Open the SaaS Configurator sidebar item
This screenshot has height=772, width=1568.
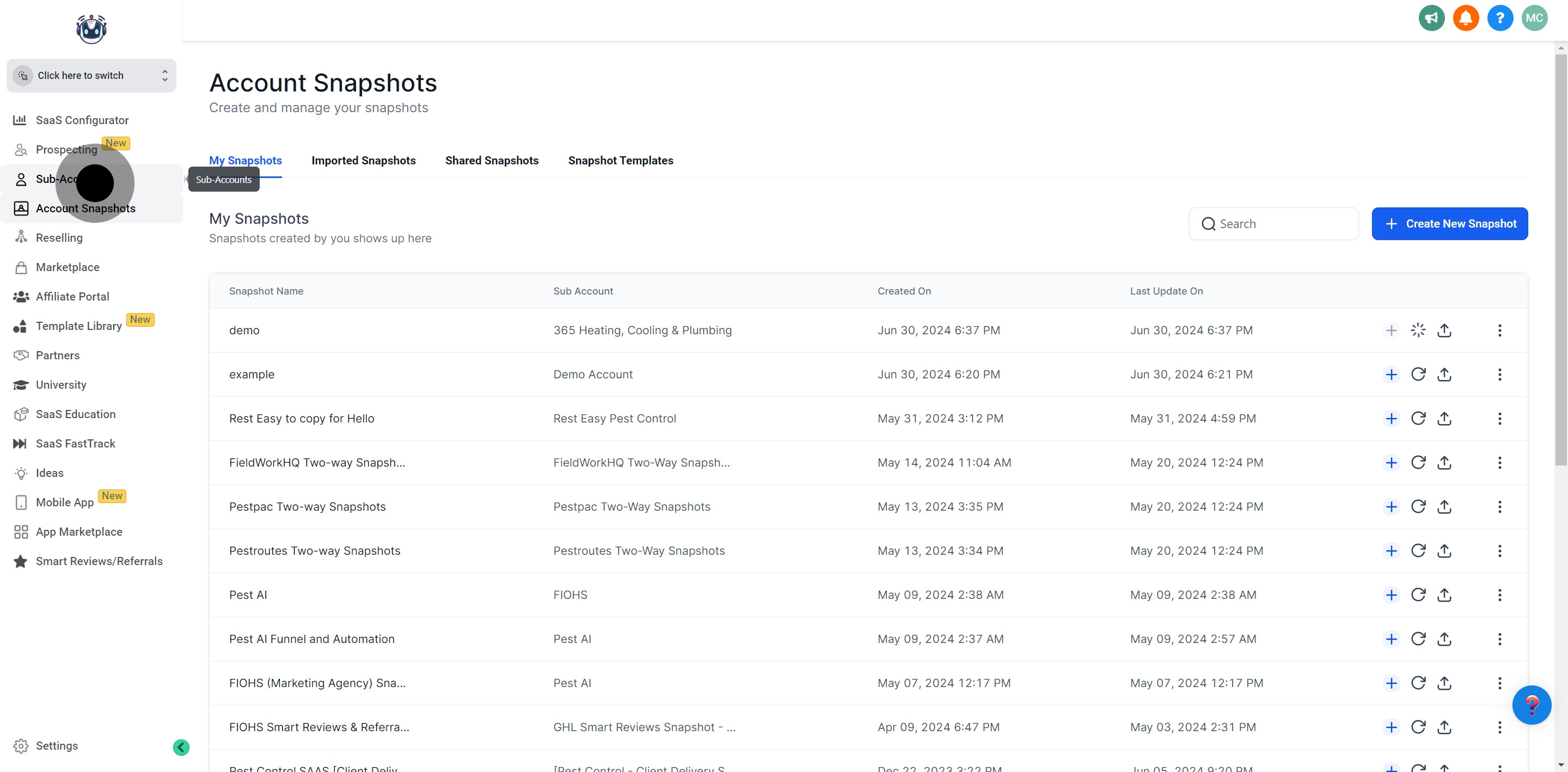click(x=82, y=120)
